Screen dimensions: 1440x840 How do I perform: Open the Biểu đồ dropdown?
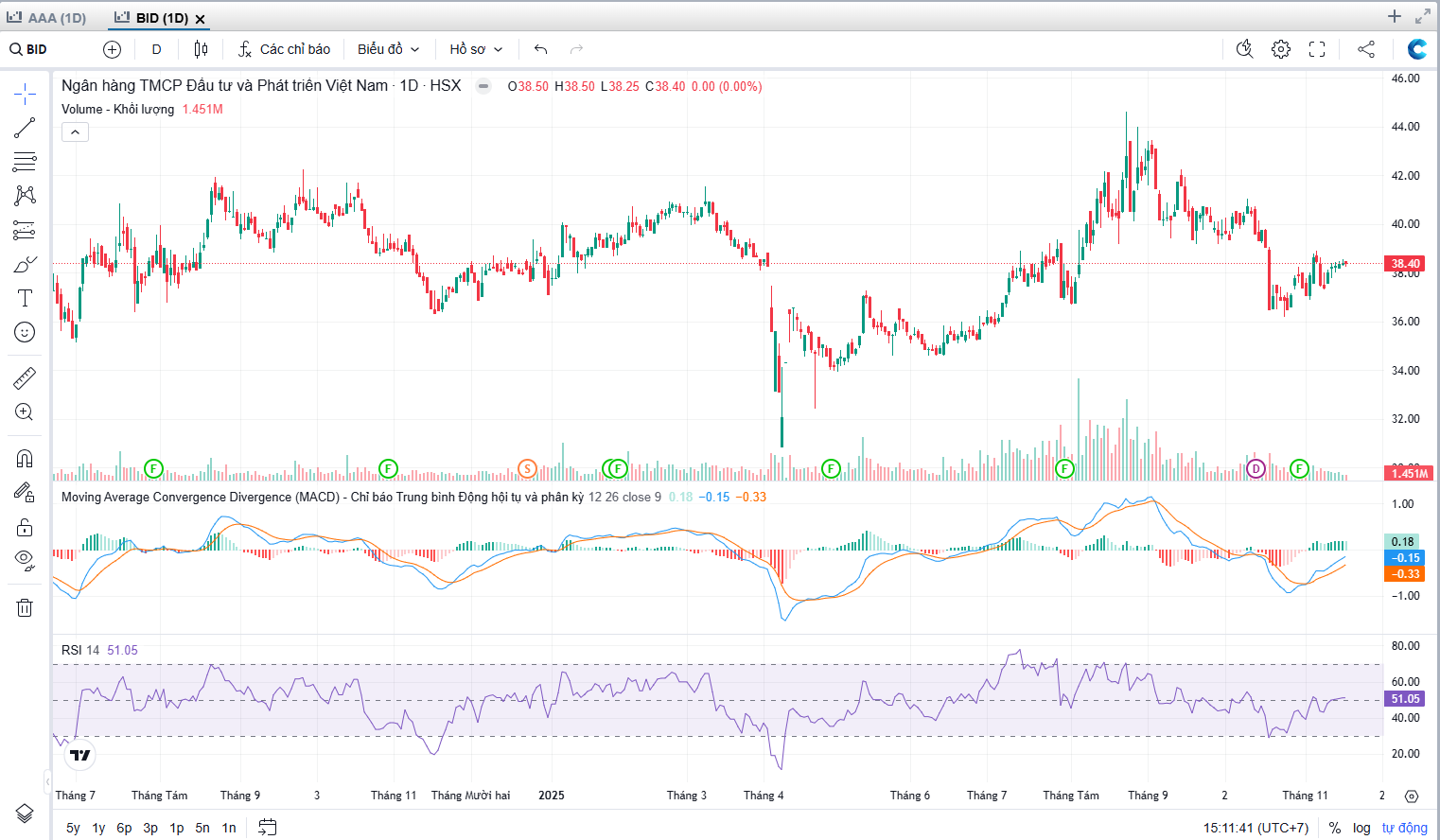[x=388, y=49]
